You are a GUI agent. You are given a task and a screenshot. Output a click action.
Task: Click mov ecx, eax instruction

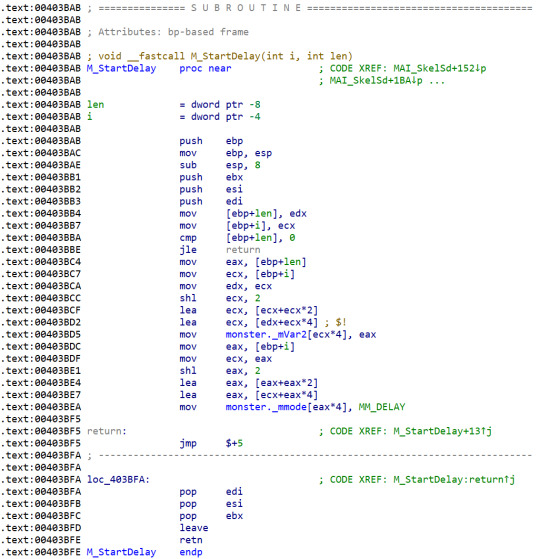click(225, 359)
